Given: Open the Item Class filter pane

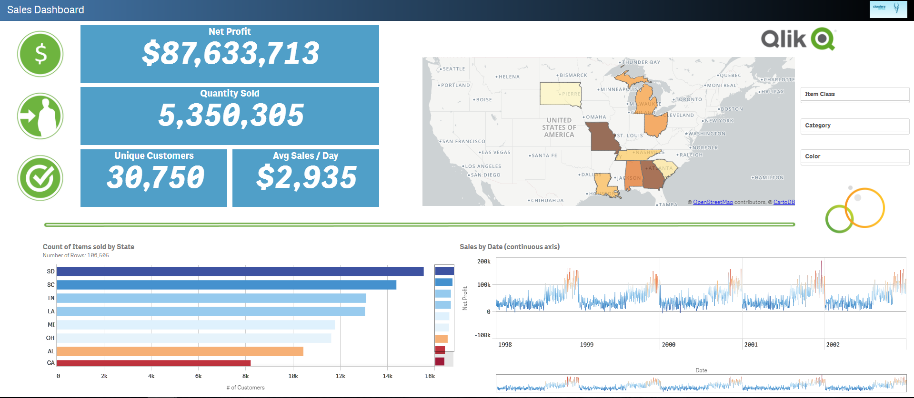Looking at the screenshot, I should (x=855, y=94).
